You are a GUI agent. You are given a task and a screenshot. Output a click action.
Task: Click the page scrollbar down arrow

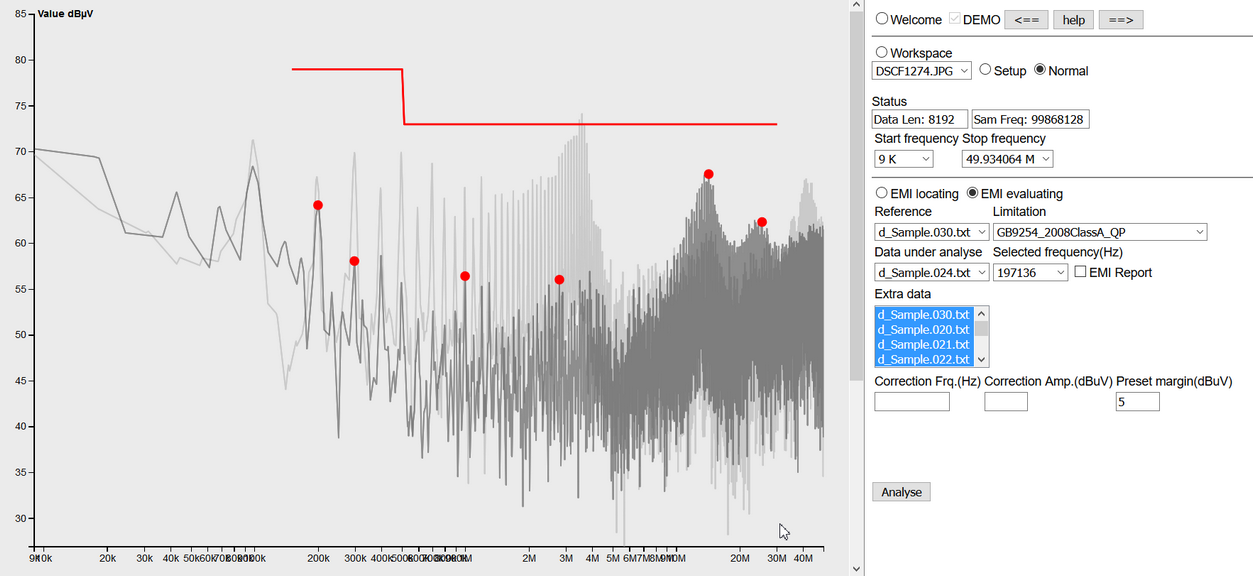tap(856, 568)
